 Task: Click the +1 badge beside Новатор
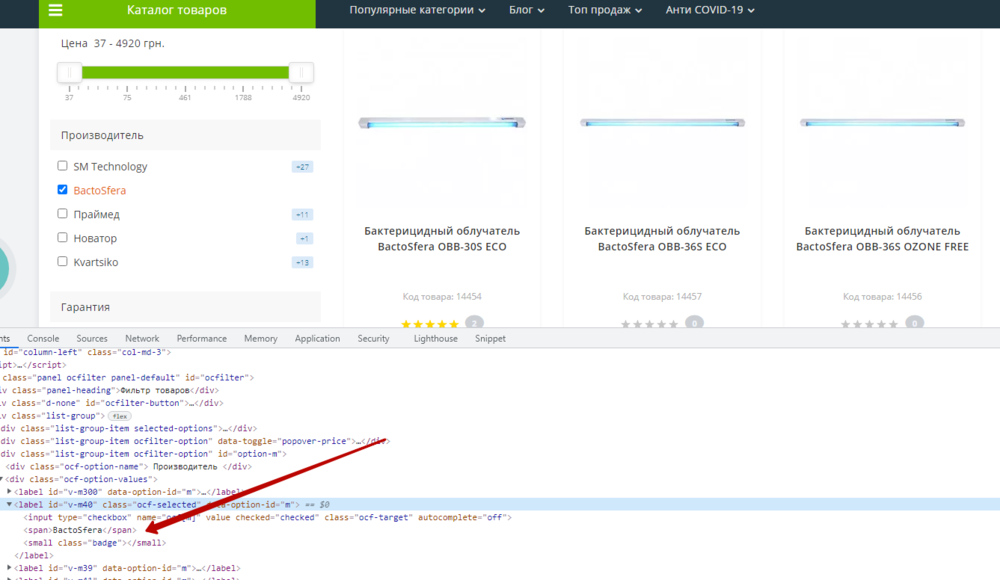pyautogui.click(x=304, y=239)
